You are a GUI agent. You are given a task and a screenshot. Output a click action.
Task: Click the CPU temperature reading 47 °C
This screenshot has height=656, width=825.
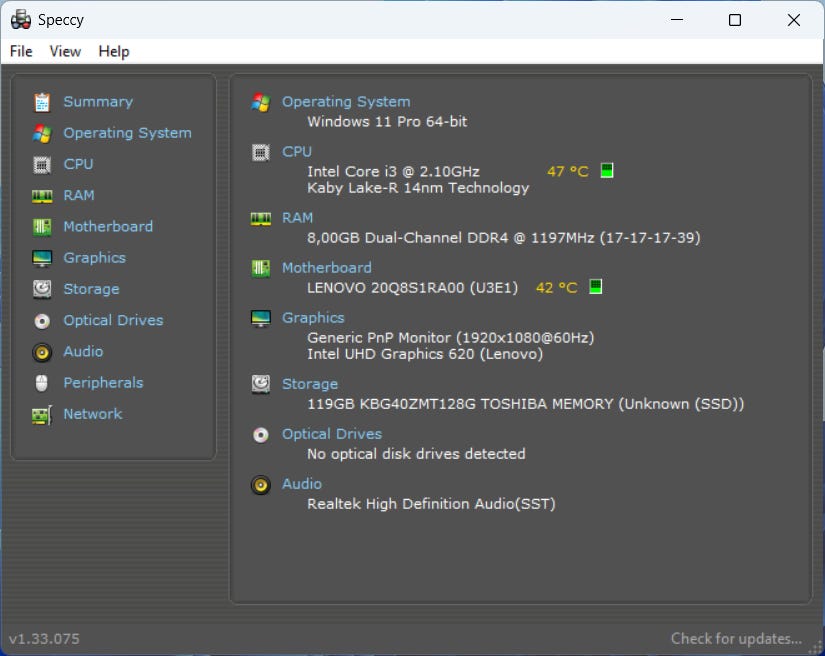pos(567,171)
